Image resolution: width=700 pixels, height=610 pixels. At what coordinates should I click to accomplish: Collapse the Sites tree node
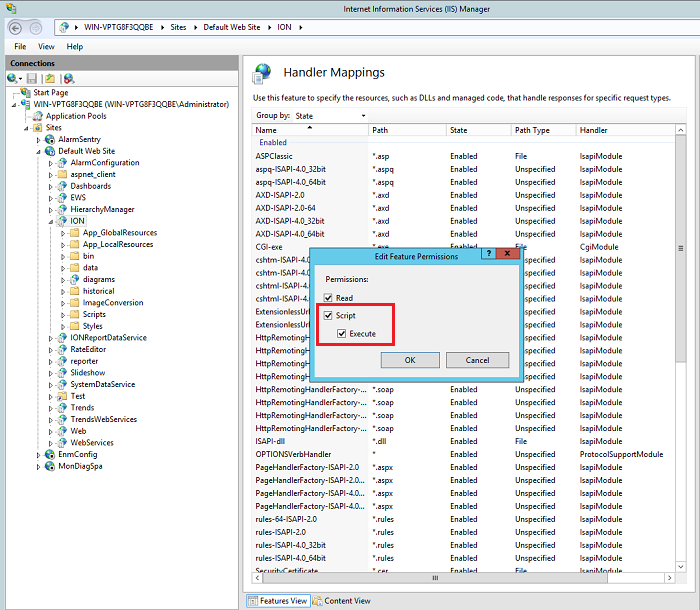[26, 129]
